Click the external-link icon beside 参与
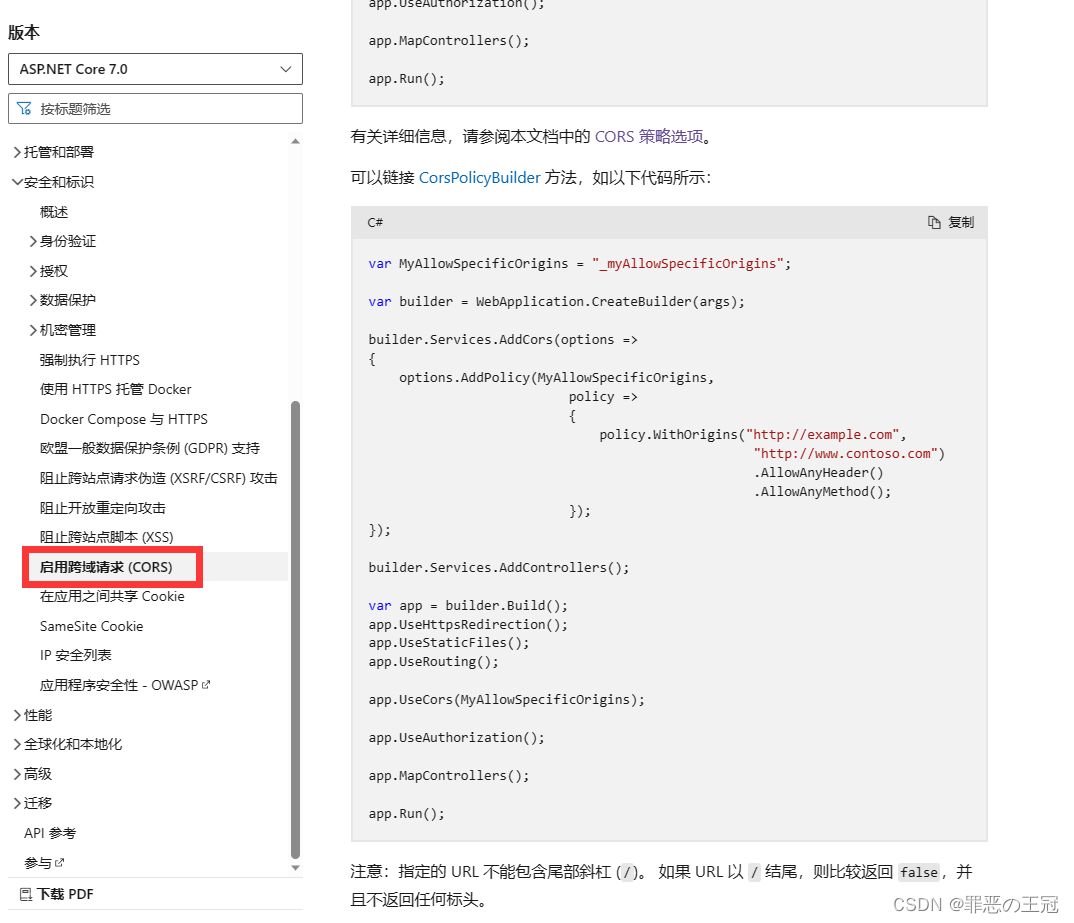 60,863
